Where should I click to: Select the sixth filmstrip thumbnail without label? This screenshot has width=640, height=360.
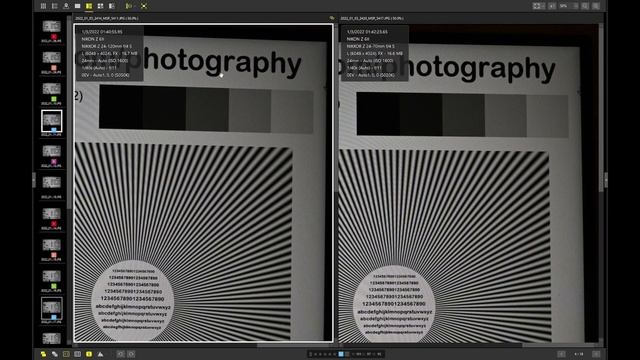(x=51, y=182)
